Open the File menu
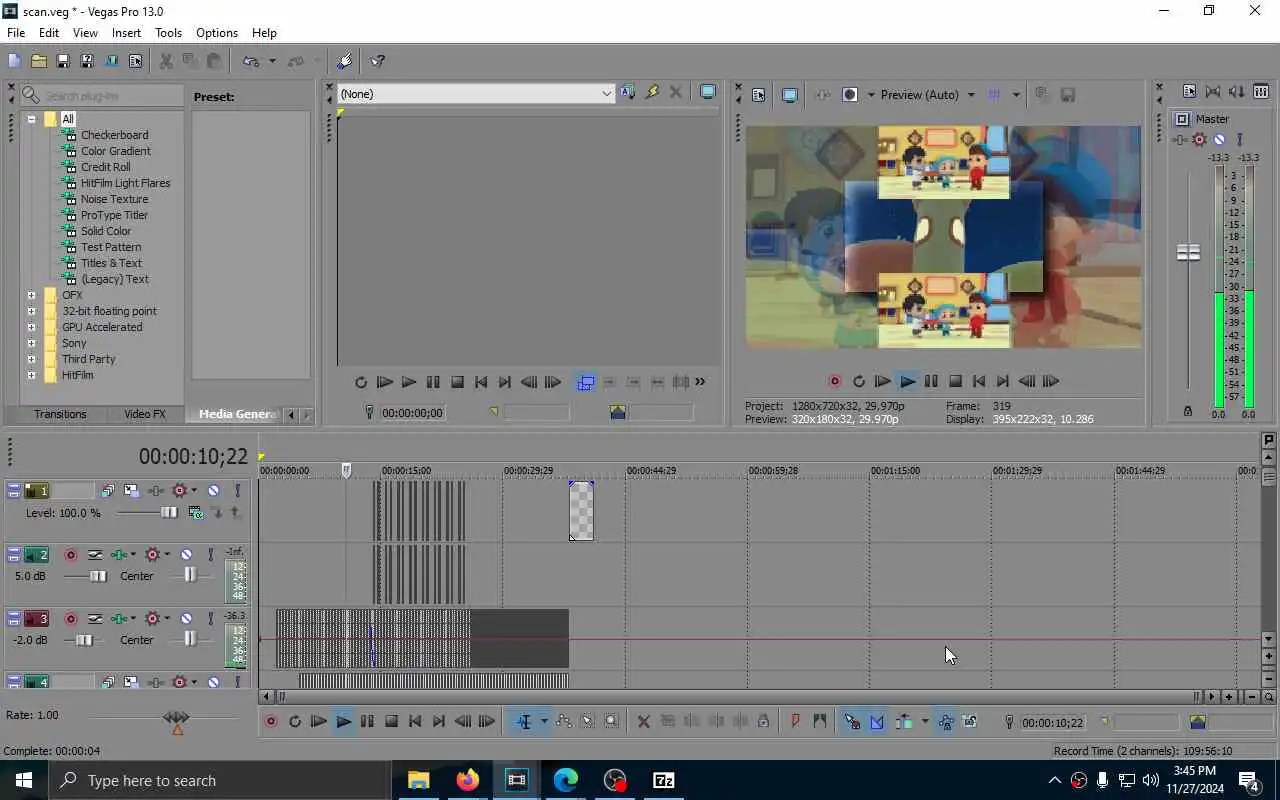The width and height of the screenshot is (1280, 800). coord(16,33)
